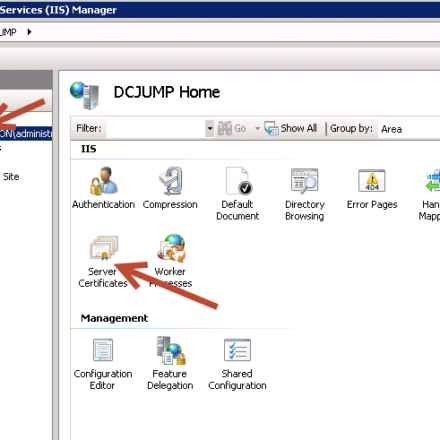Click the Go filter button
Viewport: 440px width, 440px height.
pyautogui.click(x=232, y=128)
